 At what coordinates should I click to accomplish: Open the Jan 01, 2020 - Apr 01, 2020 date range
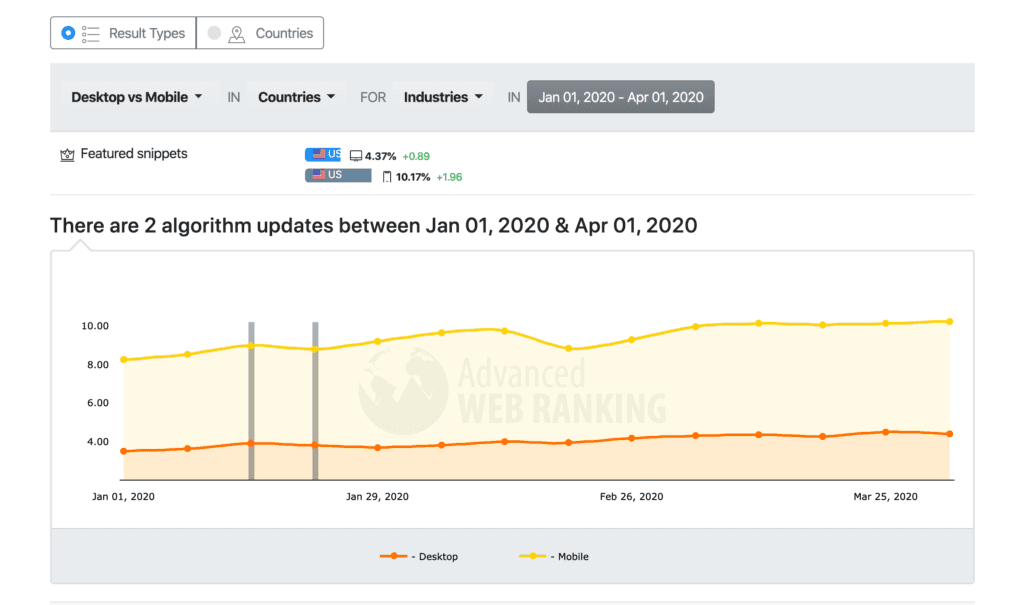(620, 97)
